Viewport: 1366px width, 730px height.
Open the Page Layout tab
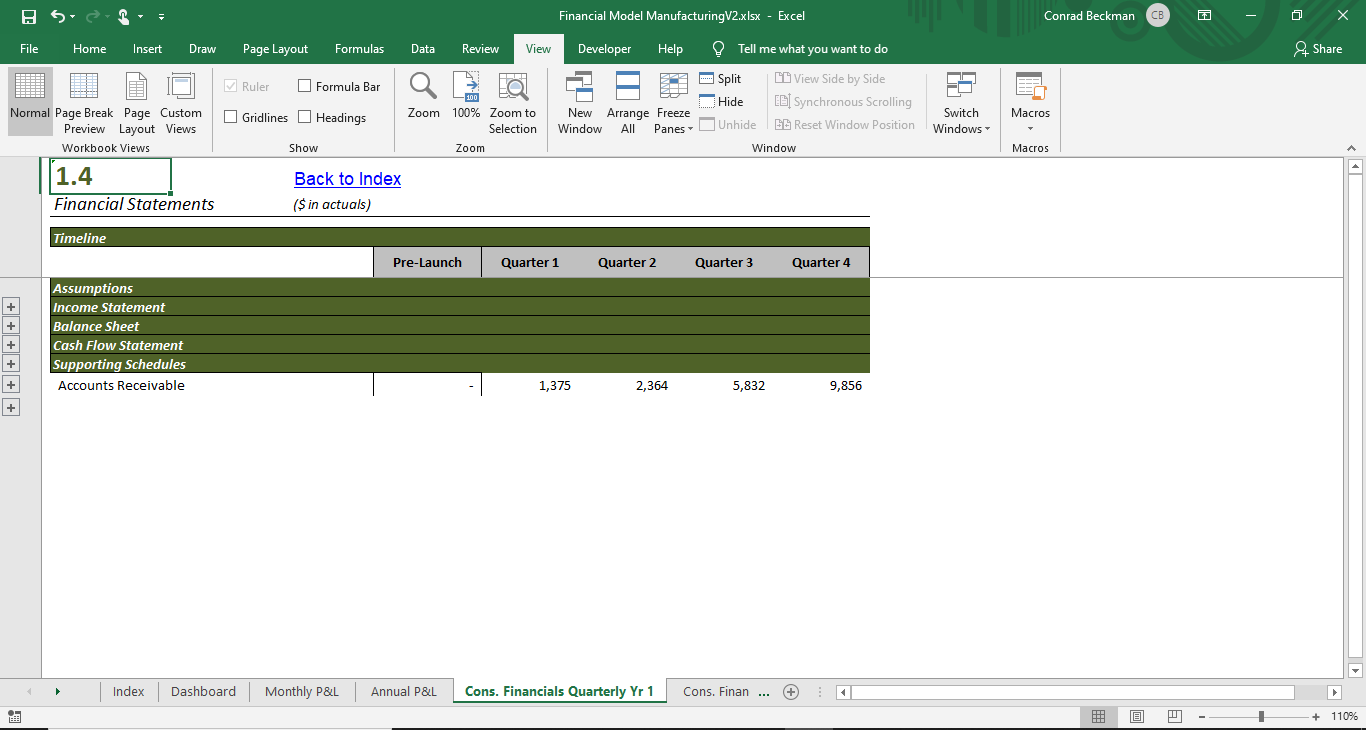point(275,49)
